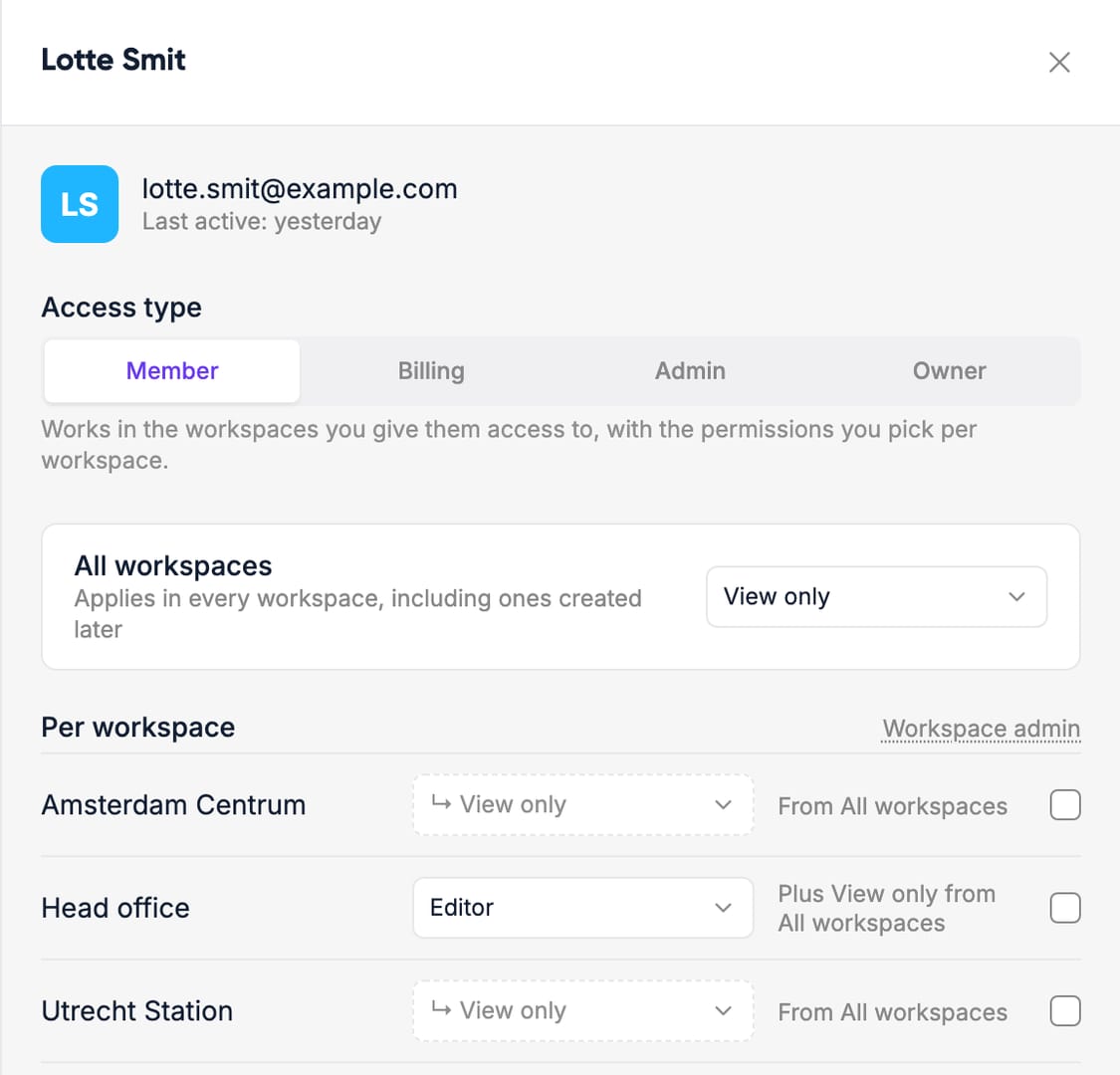Click the 'Amsterdam Centrum' workspace name
Viewport: 1120px width, 1075px height.
(173, 805)
